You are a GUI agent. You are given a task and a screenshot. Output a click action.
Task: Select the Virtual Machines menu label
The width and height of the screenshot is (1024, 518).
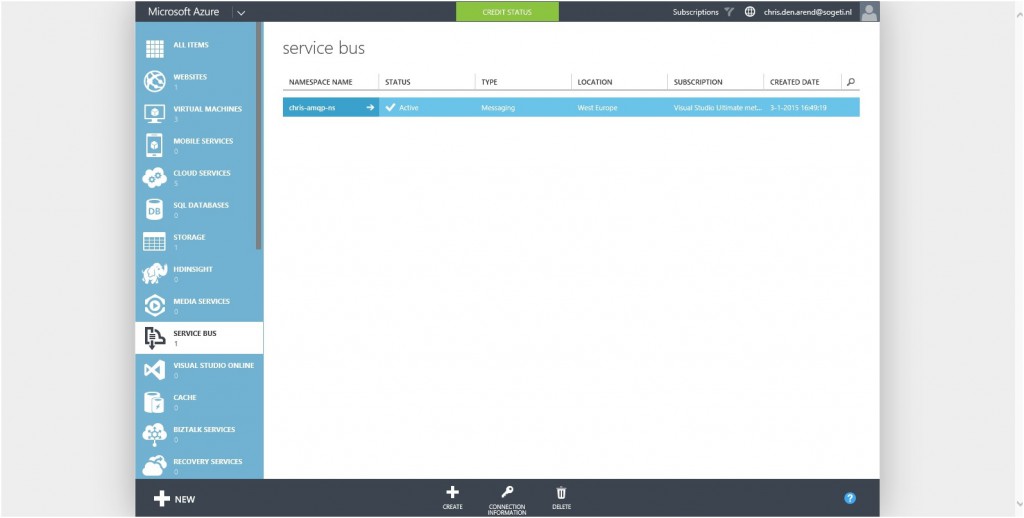pyautogui.click(x=208, y=109)
